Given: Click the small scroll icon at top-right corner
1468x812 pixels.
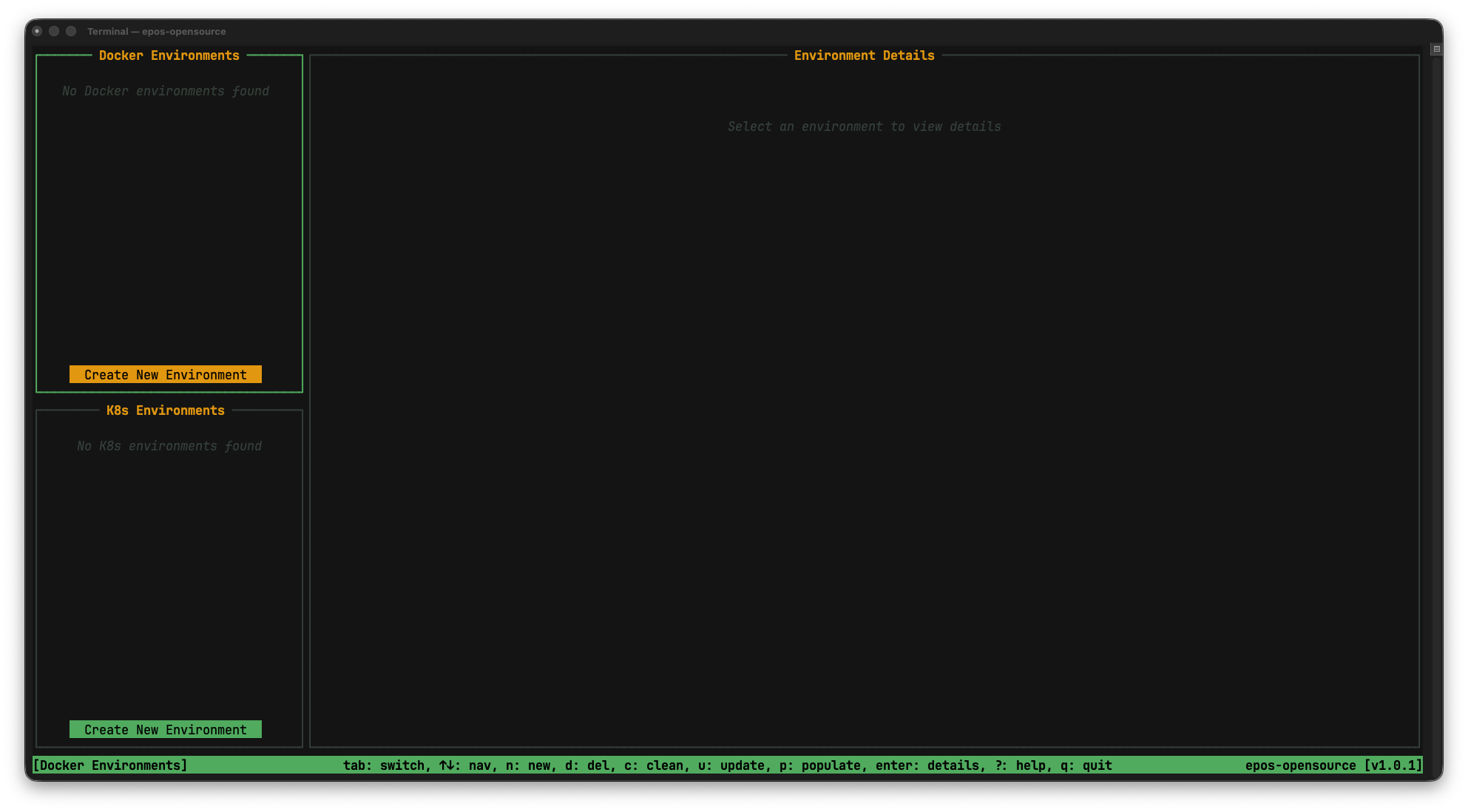Looking at the screenshot, I should tap(1436, 49).
